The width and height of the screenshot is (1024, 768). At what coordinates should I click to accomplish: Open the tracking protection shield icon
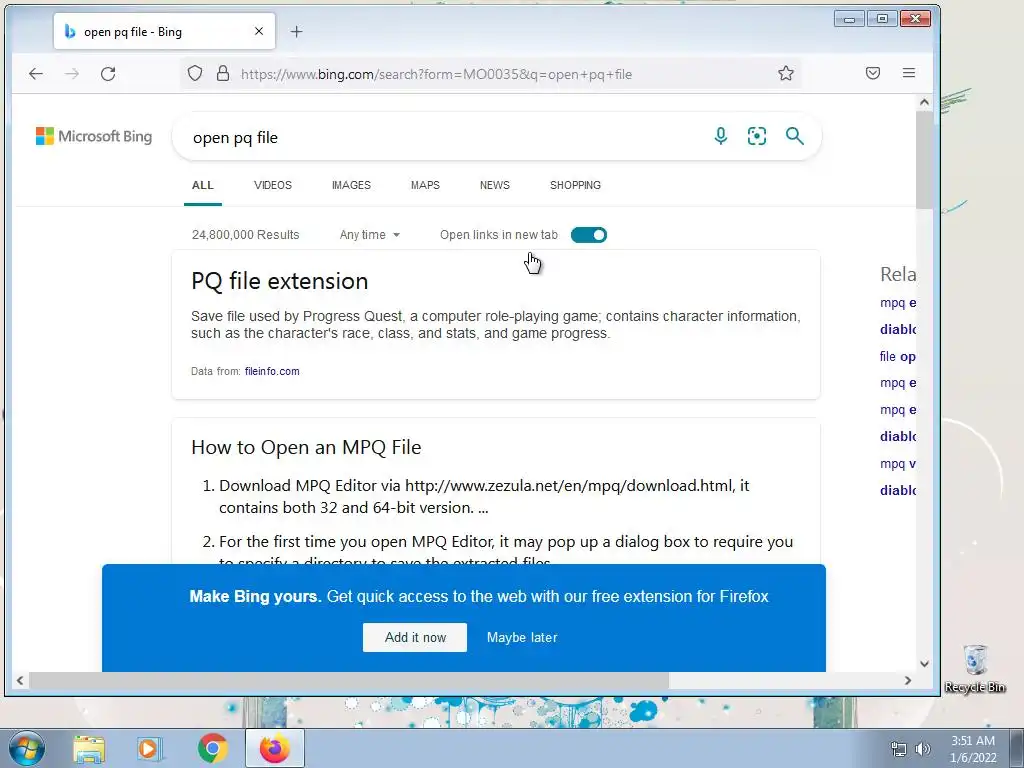195,73
